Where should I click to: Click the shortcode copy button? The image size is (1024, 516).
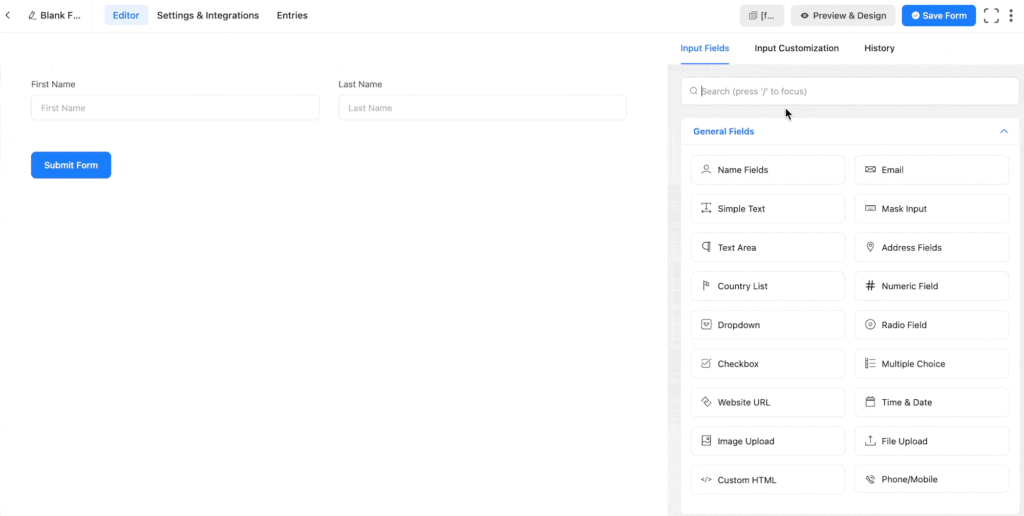762,16
